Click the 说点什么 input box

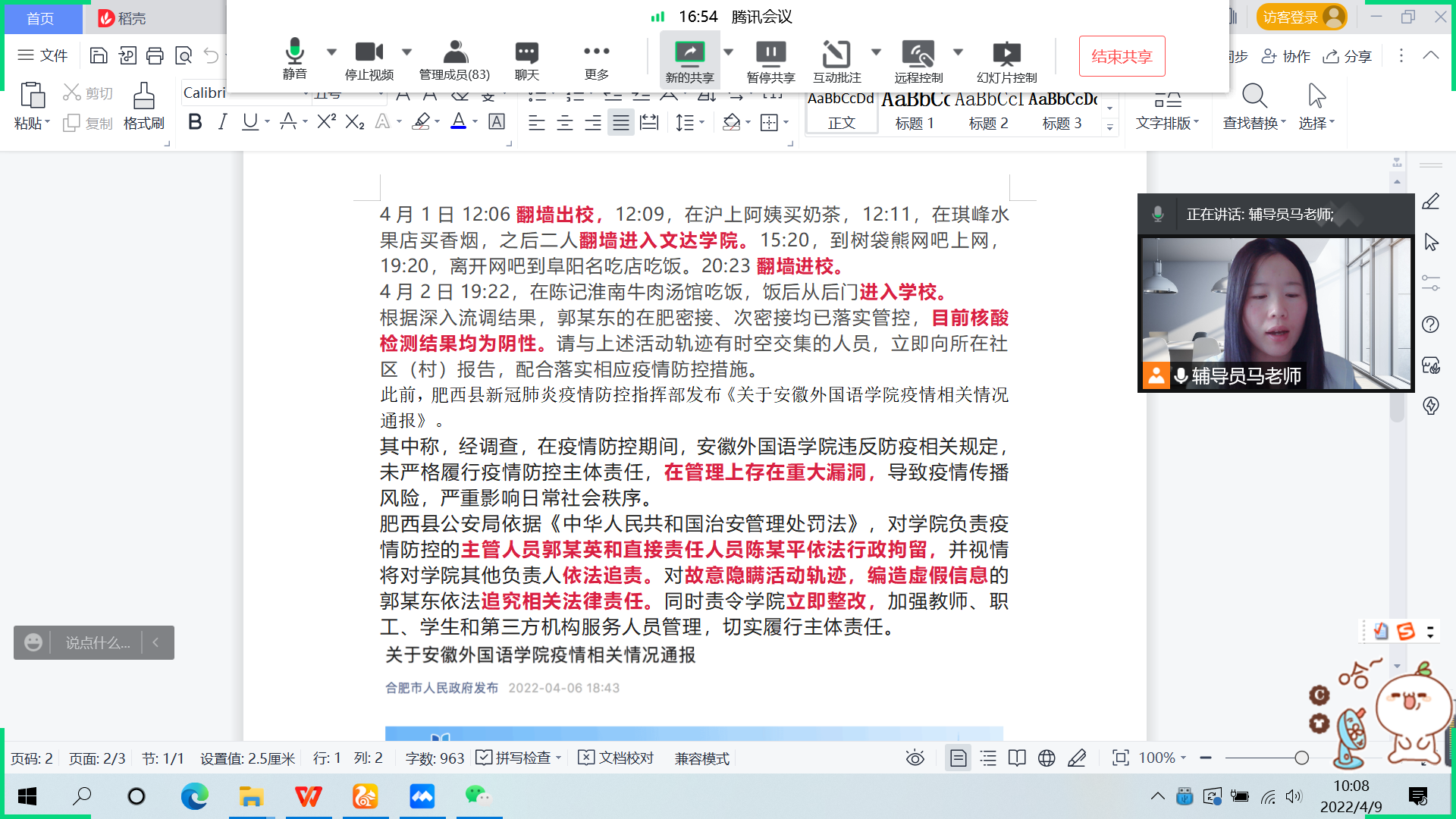[x=97, y=642]
